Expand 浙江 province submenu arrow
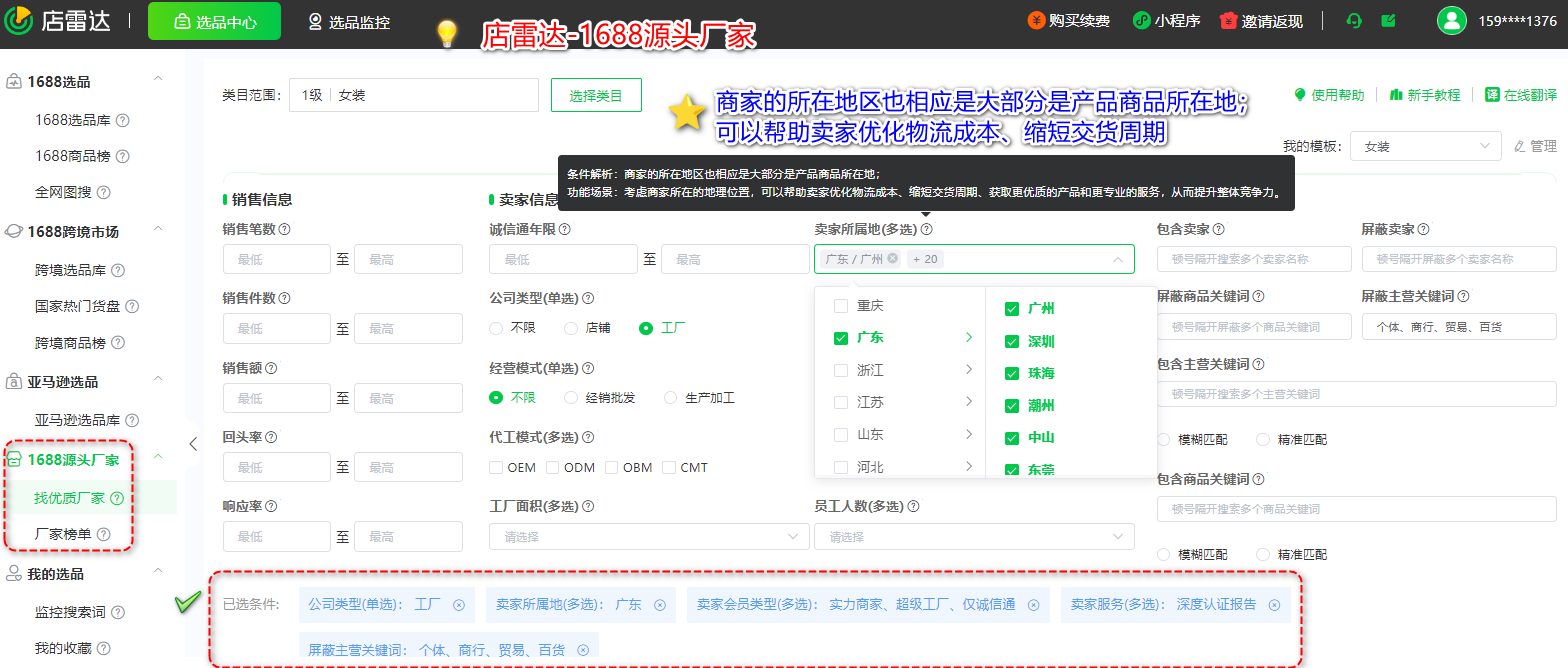The width and height of the screenshot is (1568, 668). tap(968, 370)
